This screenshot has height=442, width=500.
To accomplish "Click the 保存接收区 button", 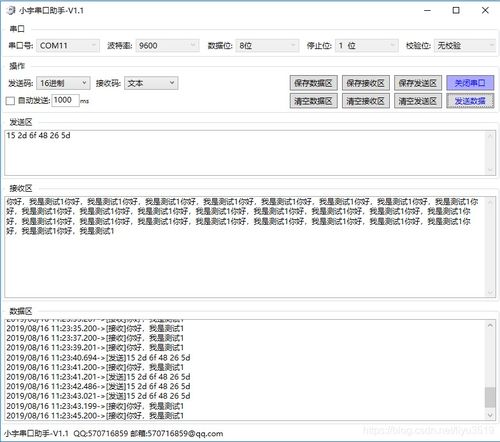I will [x=366, y=83].
